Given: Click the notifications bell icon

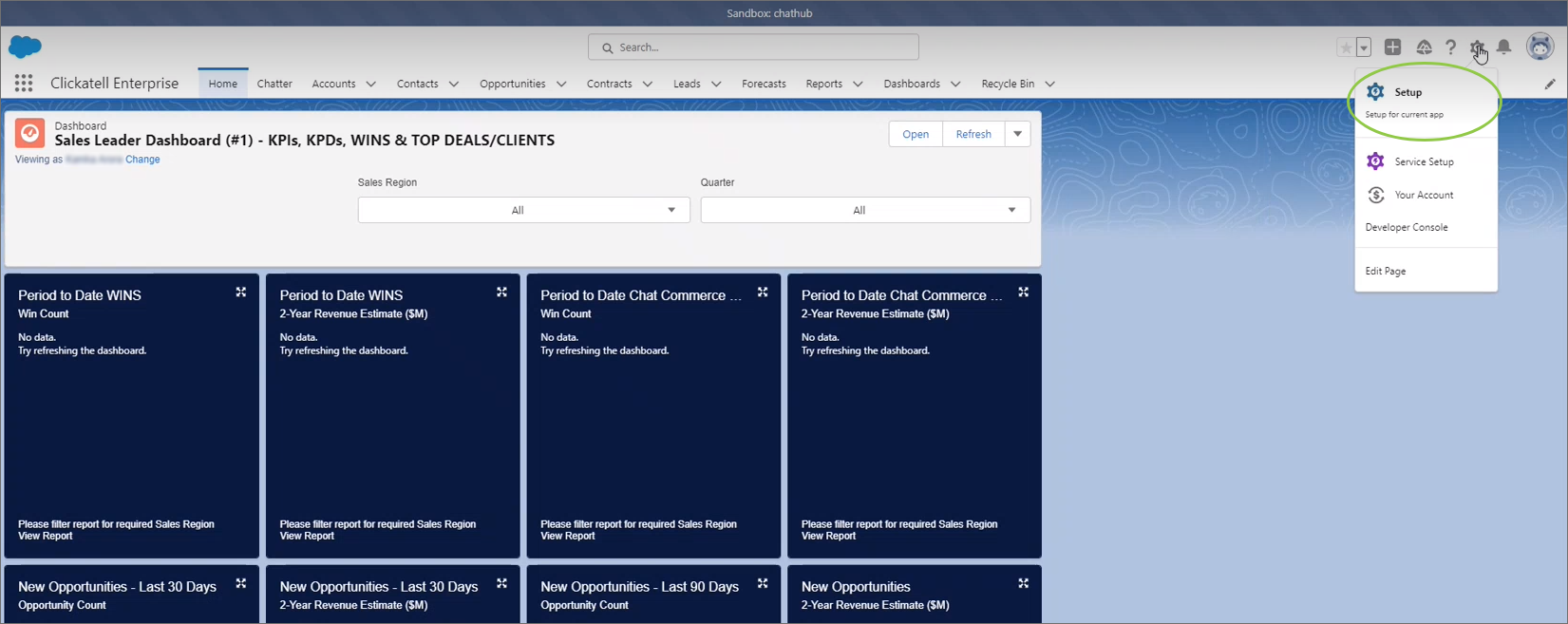Looking at the screenshot, I should [x=1504, y=47].
